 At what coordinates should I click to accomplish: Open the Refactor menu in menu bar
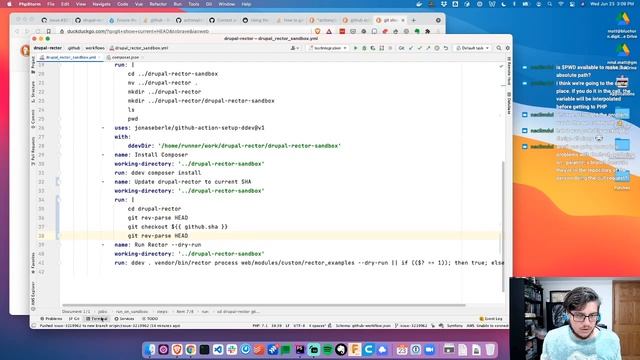[x=158, y=4]
